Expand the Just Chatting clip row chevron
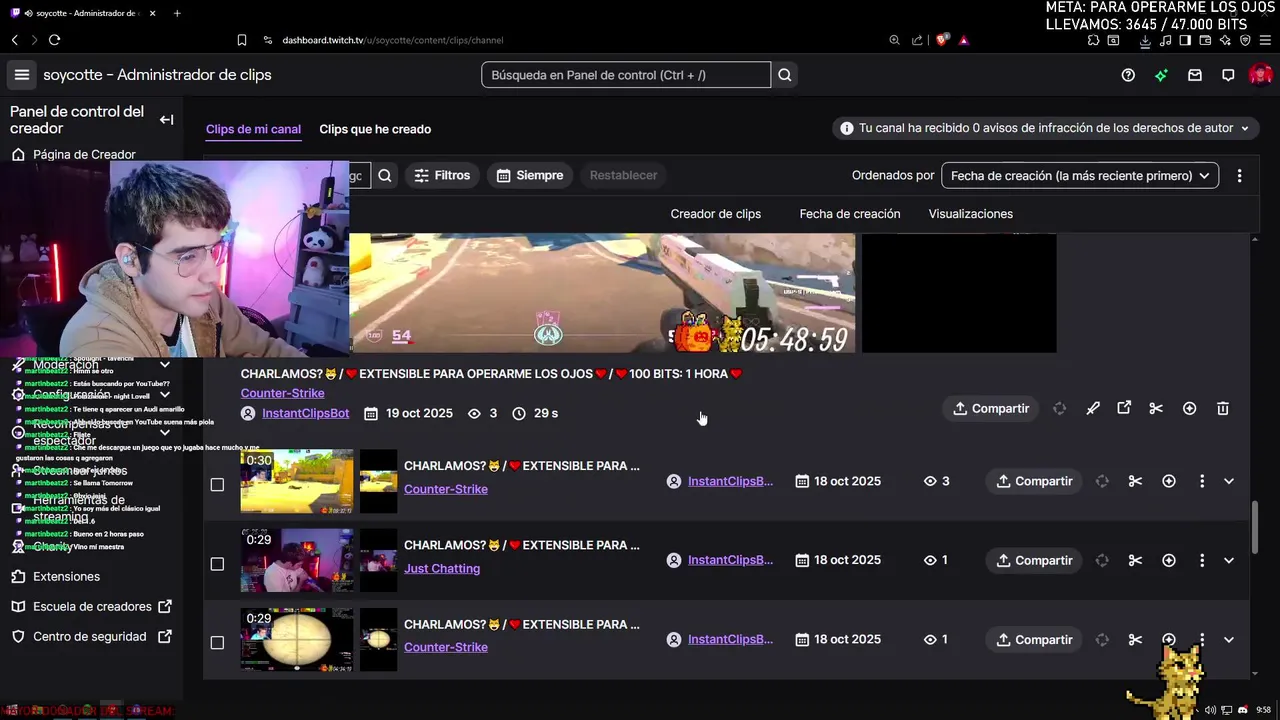This screenshot has width=1280, height=720. 1229,560
